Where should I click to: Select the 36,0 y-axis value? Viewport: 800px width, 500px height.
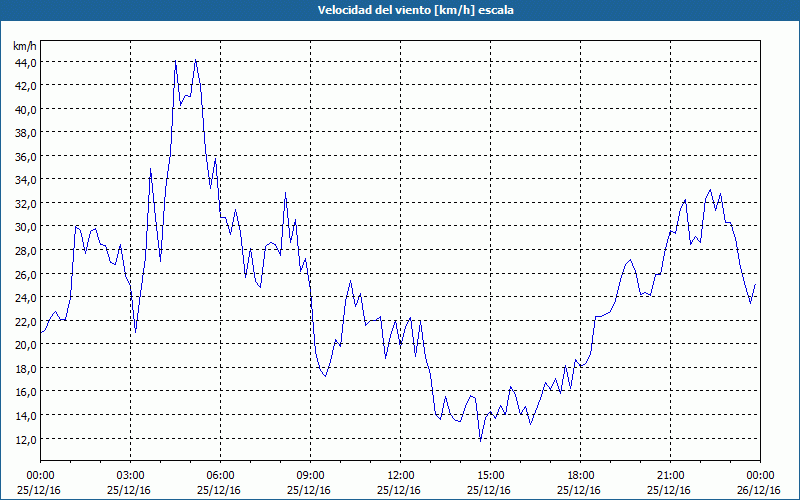26,157
